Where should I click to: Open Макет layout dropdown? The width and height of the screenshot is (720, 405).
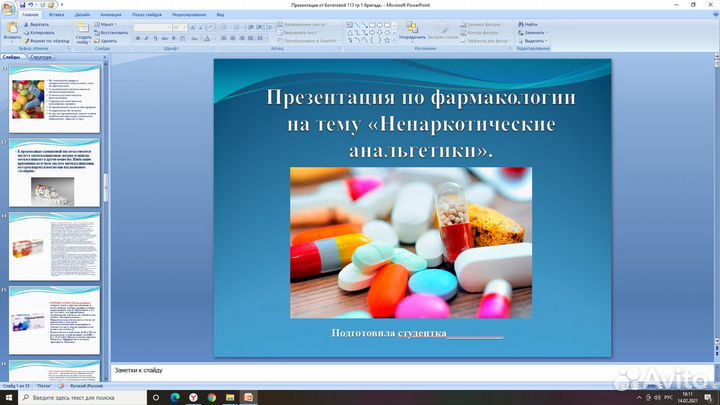(106, 24)
